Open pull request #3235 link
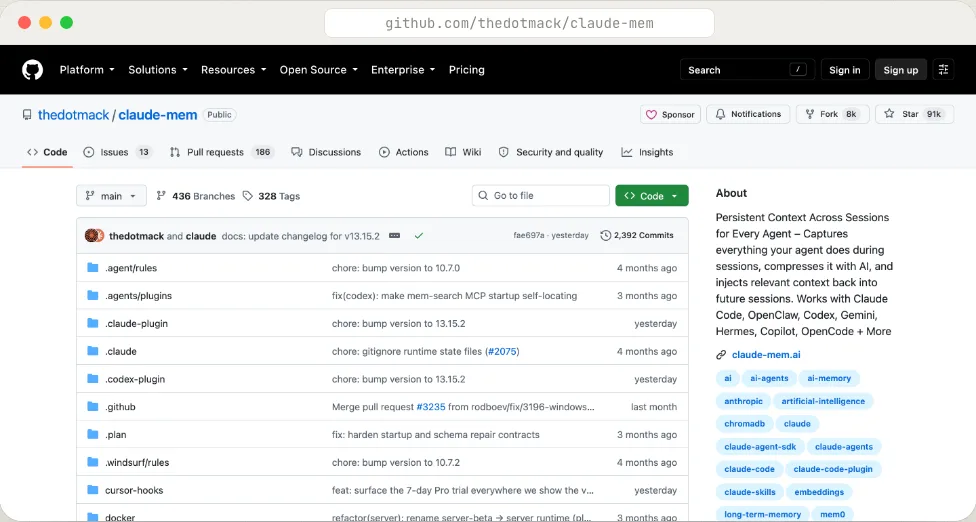 (x=431, y=407)
